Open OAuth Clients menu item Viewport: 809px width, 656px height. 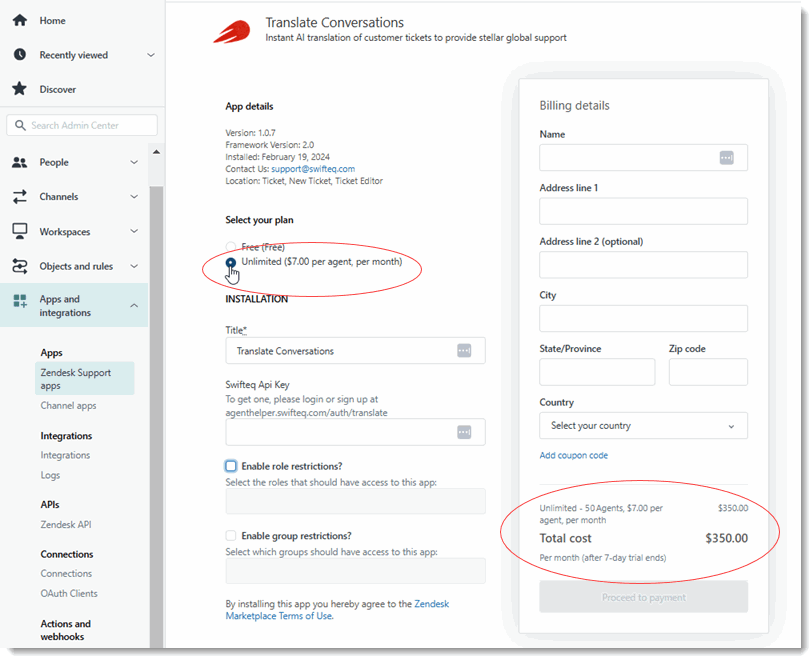point(69,594)
